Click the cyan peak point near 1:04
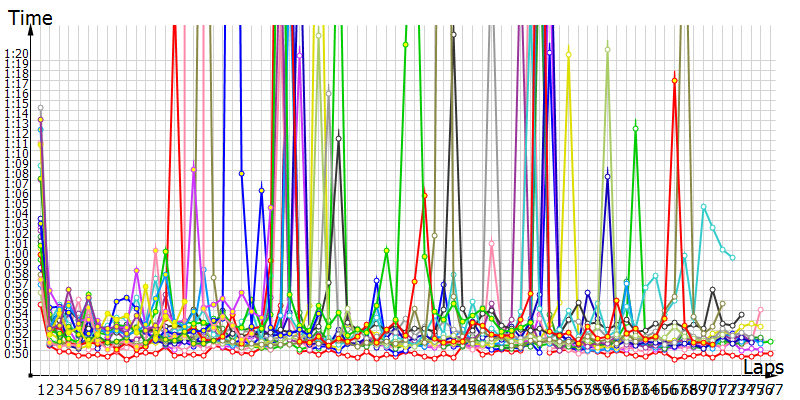Image resolution: width=800 pixels, height=400 pixels. click(x=704, y=207)
